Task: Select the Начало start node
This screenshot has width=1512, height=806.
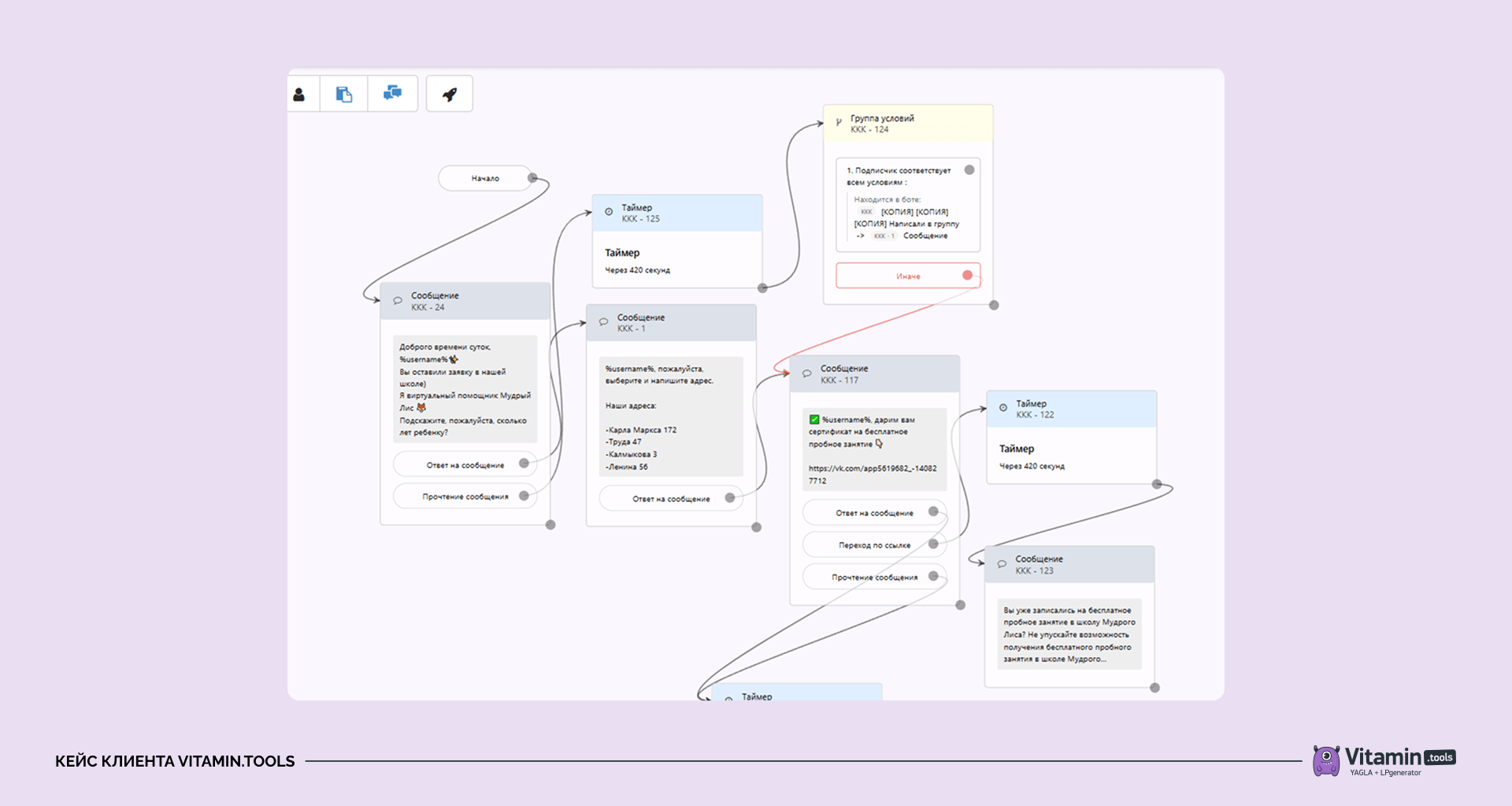Action: tap(485, 178)
